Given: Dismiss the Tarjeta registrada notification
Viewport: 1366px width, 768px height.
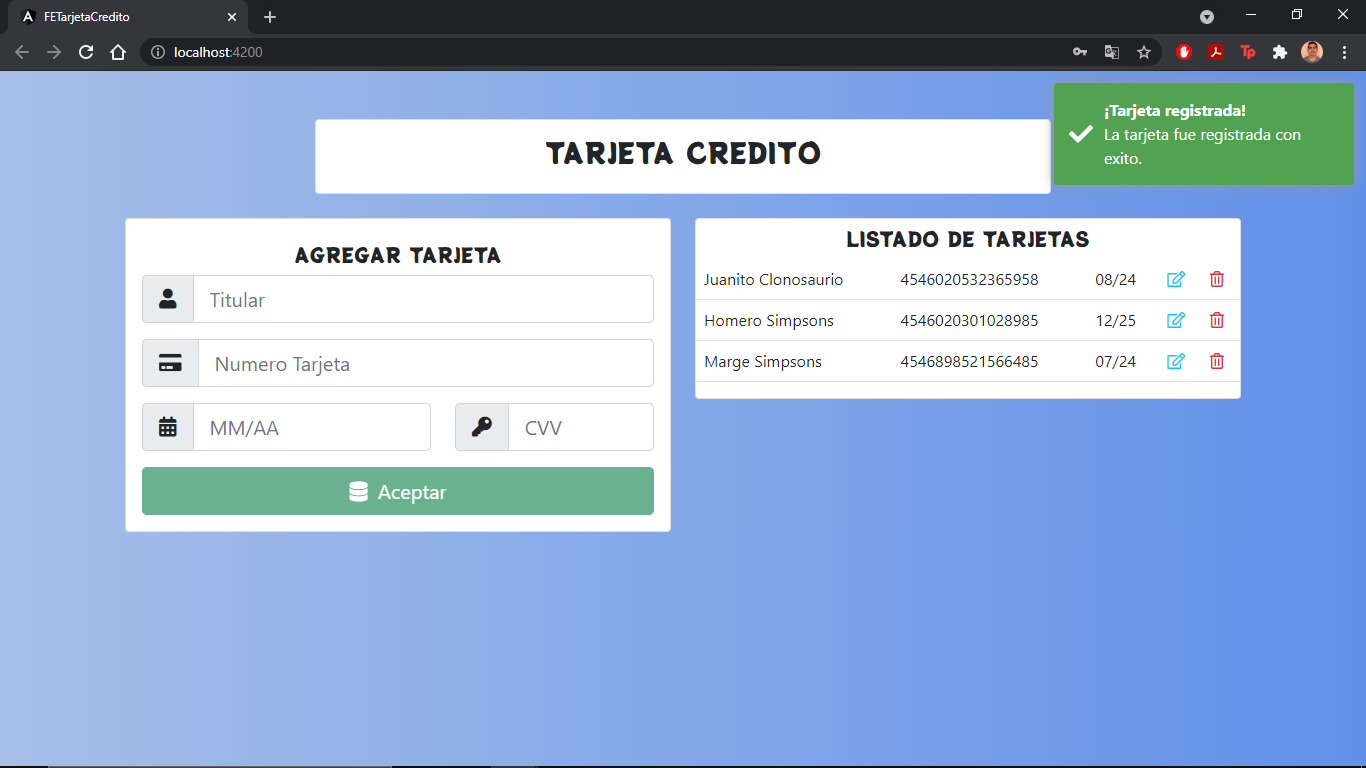Looking at the screenshot, I should pyautogui.click(x=1203, y=134).
